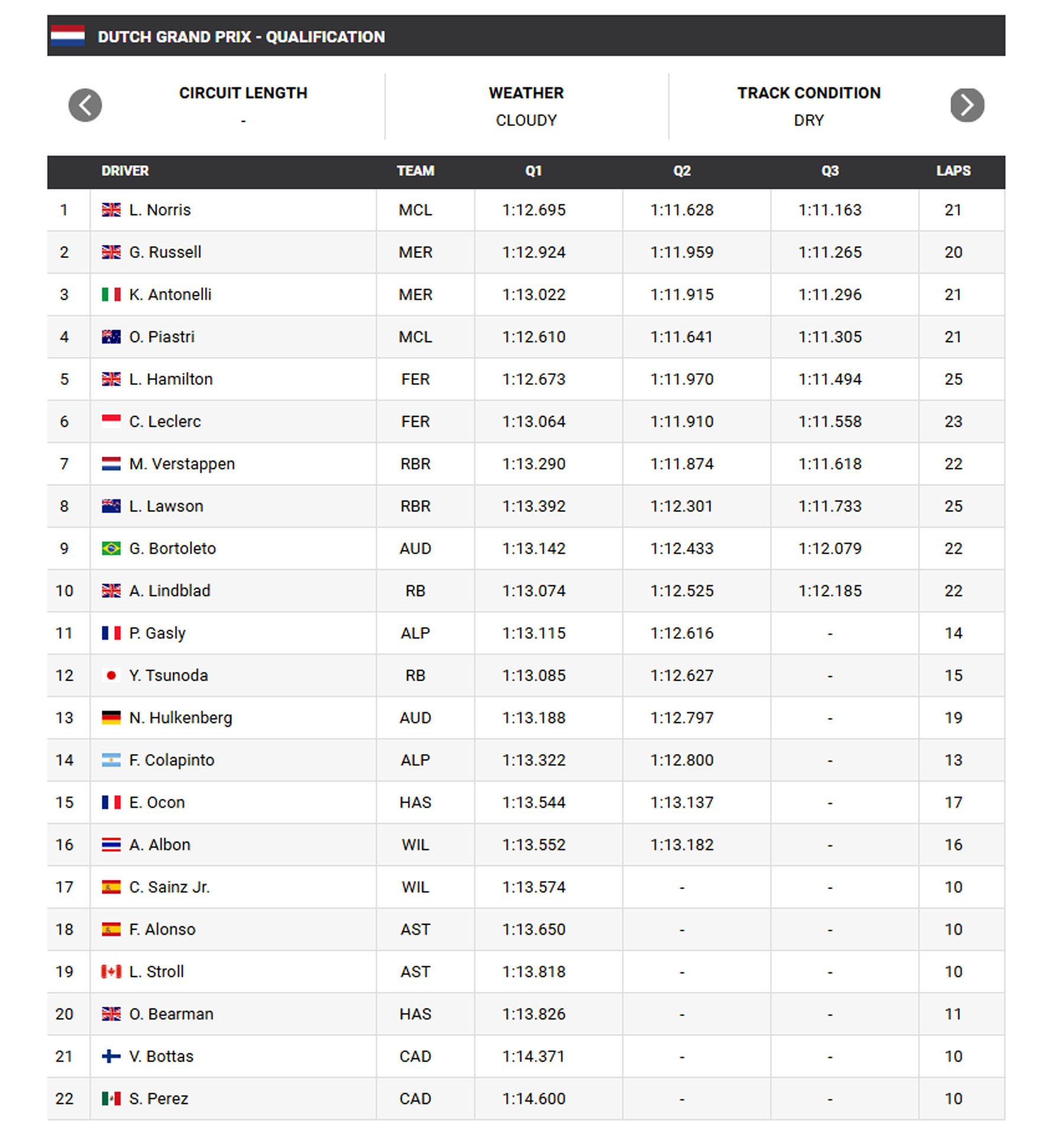The width and height of the screenshot is (1064, 1139).
Task: Select the Q3 column header
Action: (830, 171)
